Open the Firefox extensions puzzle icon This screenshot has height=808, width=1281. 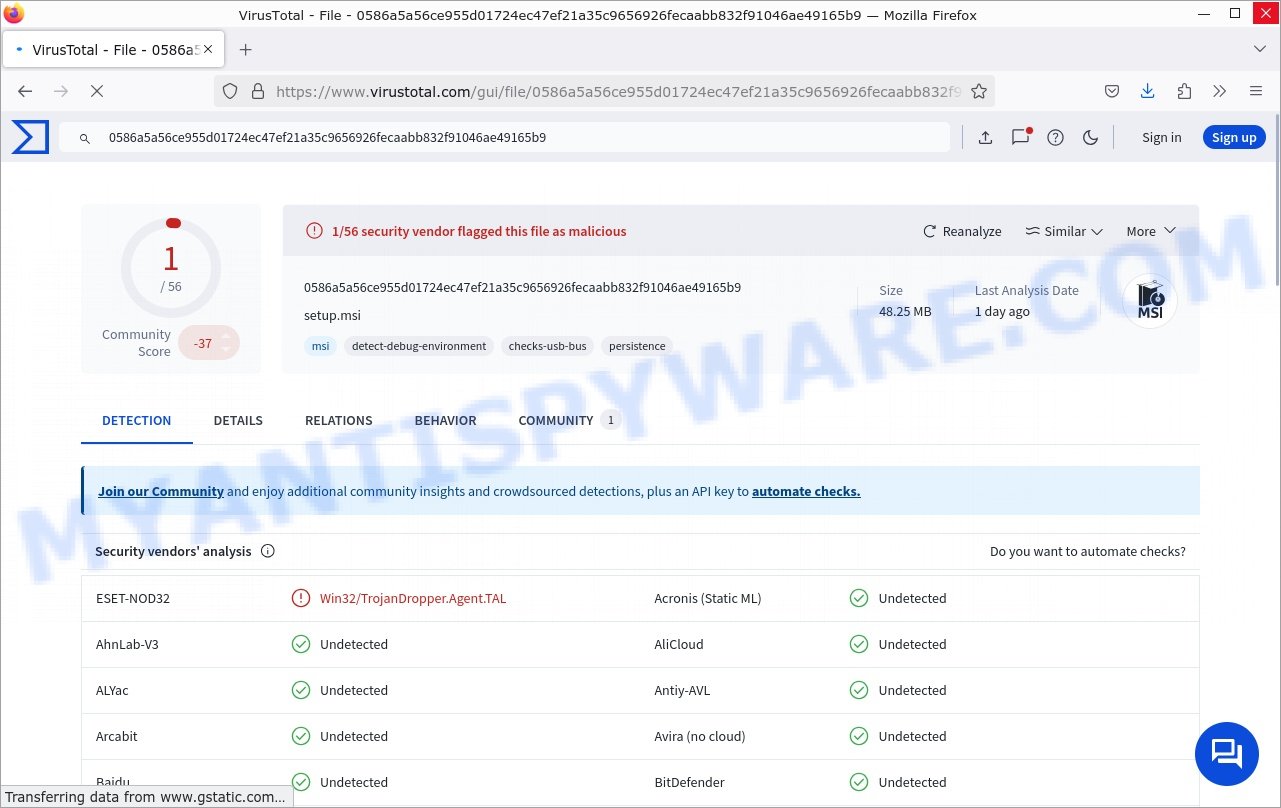(x=1184, y=91)
